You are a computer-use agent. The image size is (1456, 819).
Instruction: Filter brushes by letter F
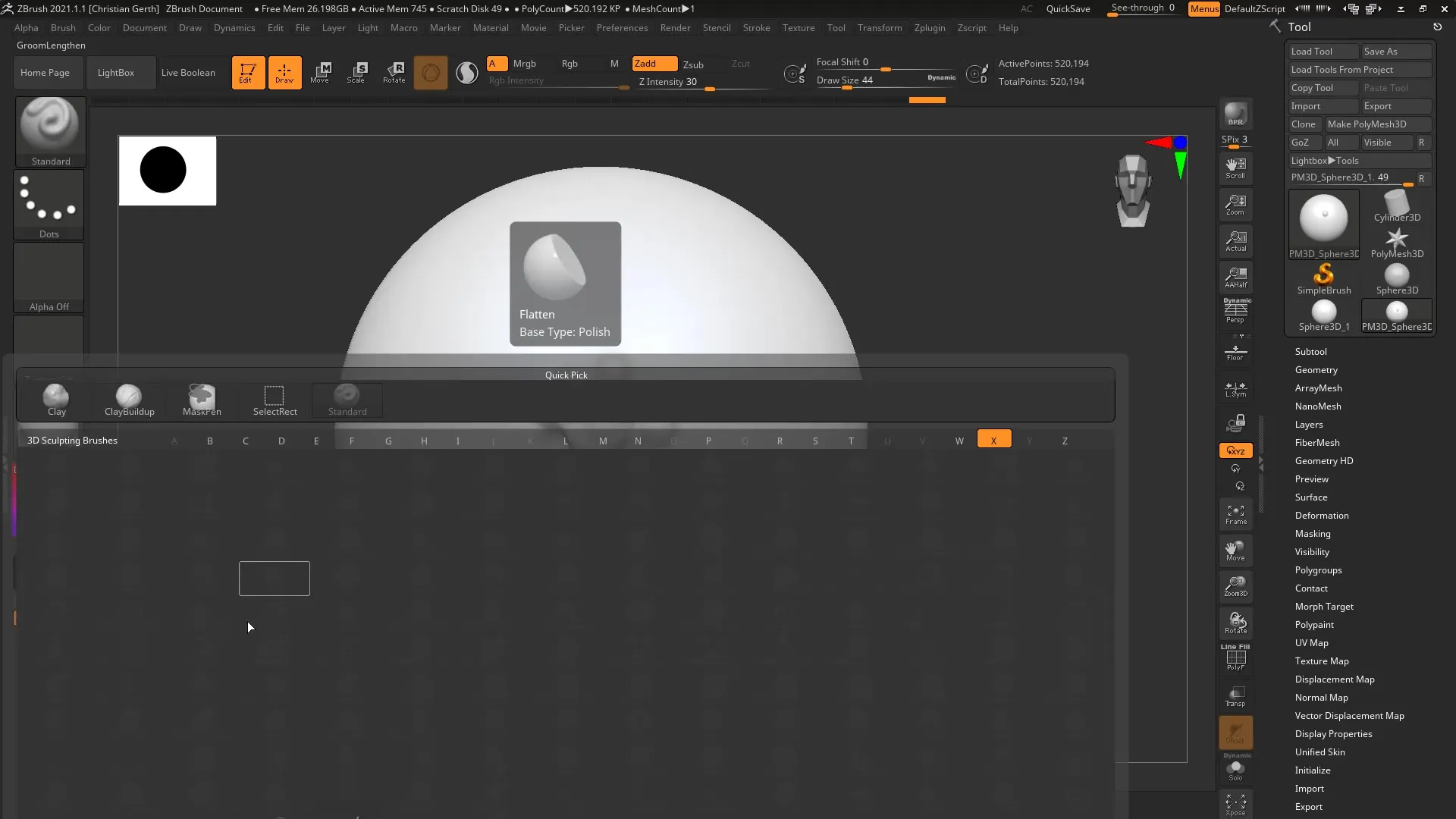[x=352, y=441]
